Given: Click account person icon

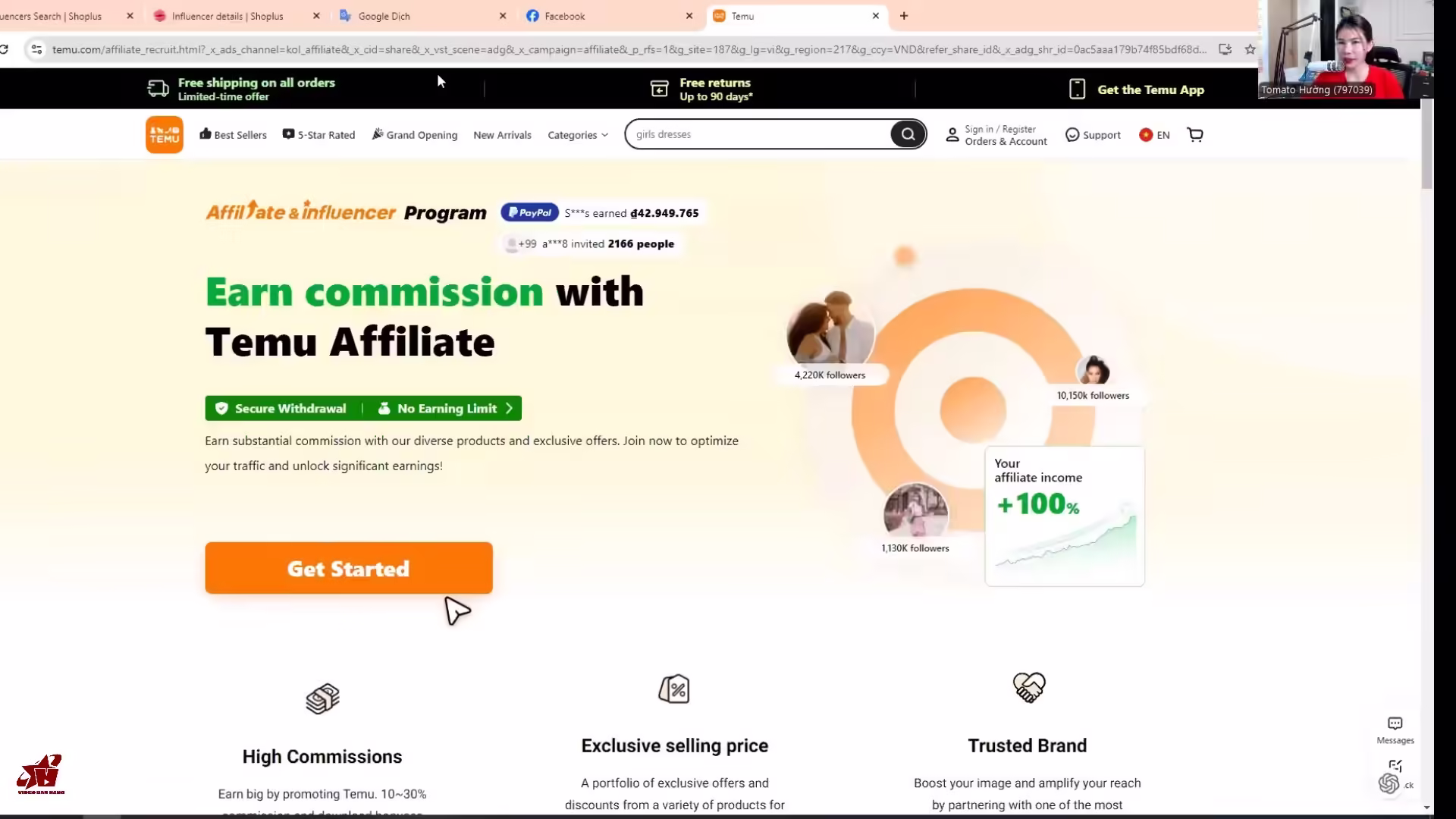Looking at the screenshot, I should coord(952,135).
